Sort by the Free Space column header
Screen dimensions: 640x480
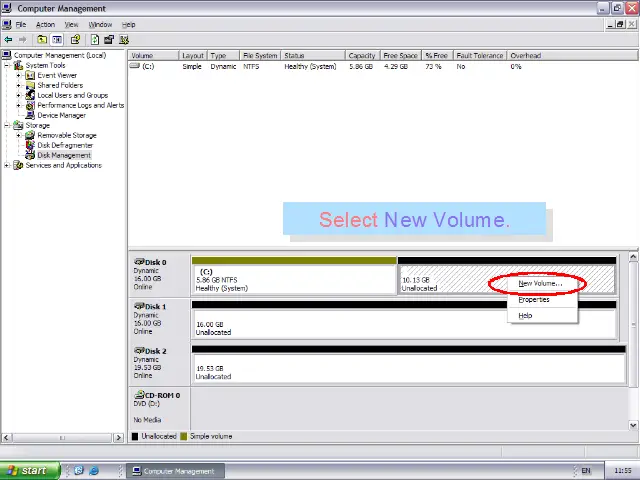coord(400,56)
